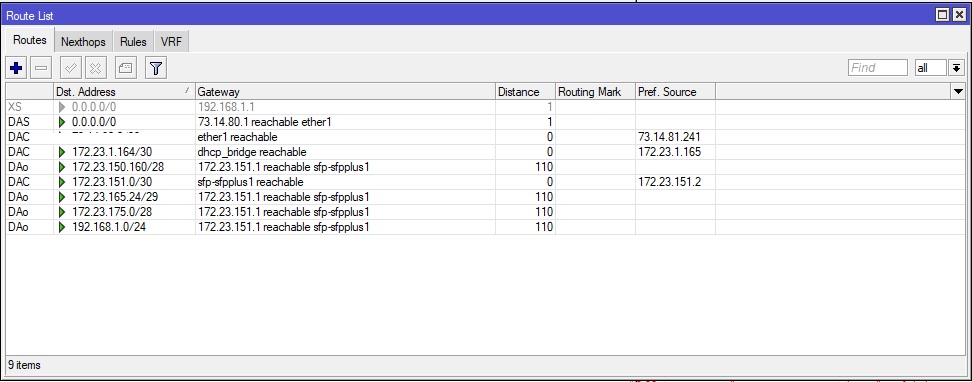Sort by Dst. Address column header

tap(124, 92)
